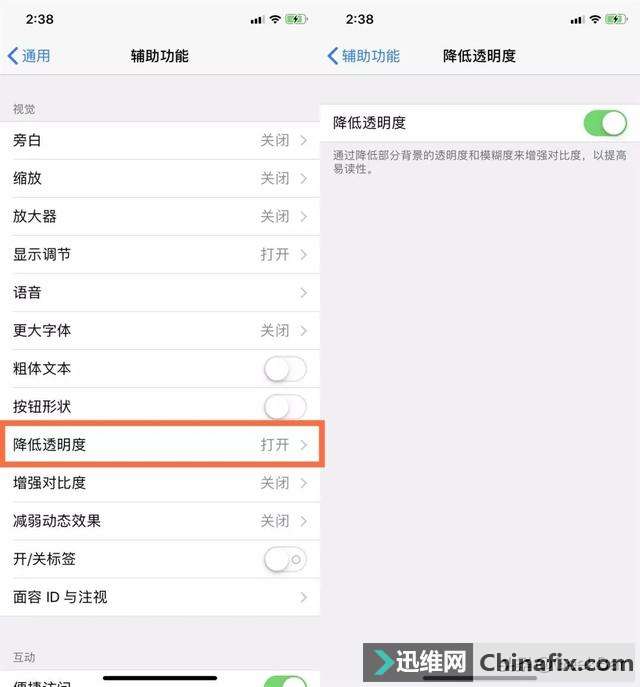Return to 辅助功能 page
Viewport: 640px width, 687px height.
(364, 56)
